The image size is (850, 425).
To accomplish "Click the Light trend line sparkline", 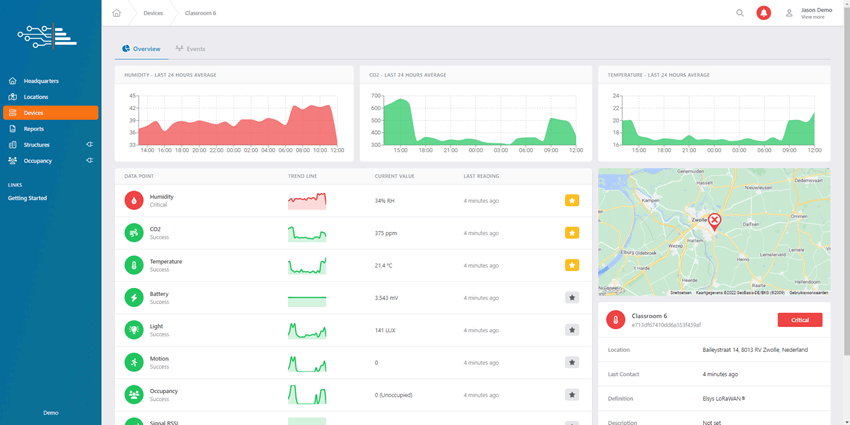I will pos(307,330).
